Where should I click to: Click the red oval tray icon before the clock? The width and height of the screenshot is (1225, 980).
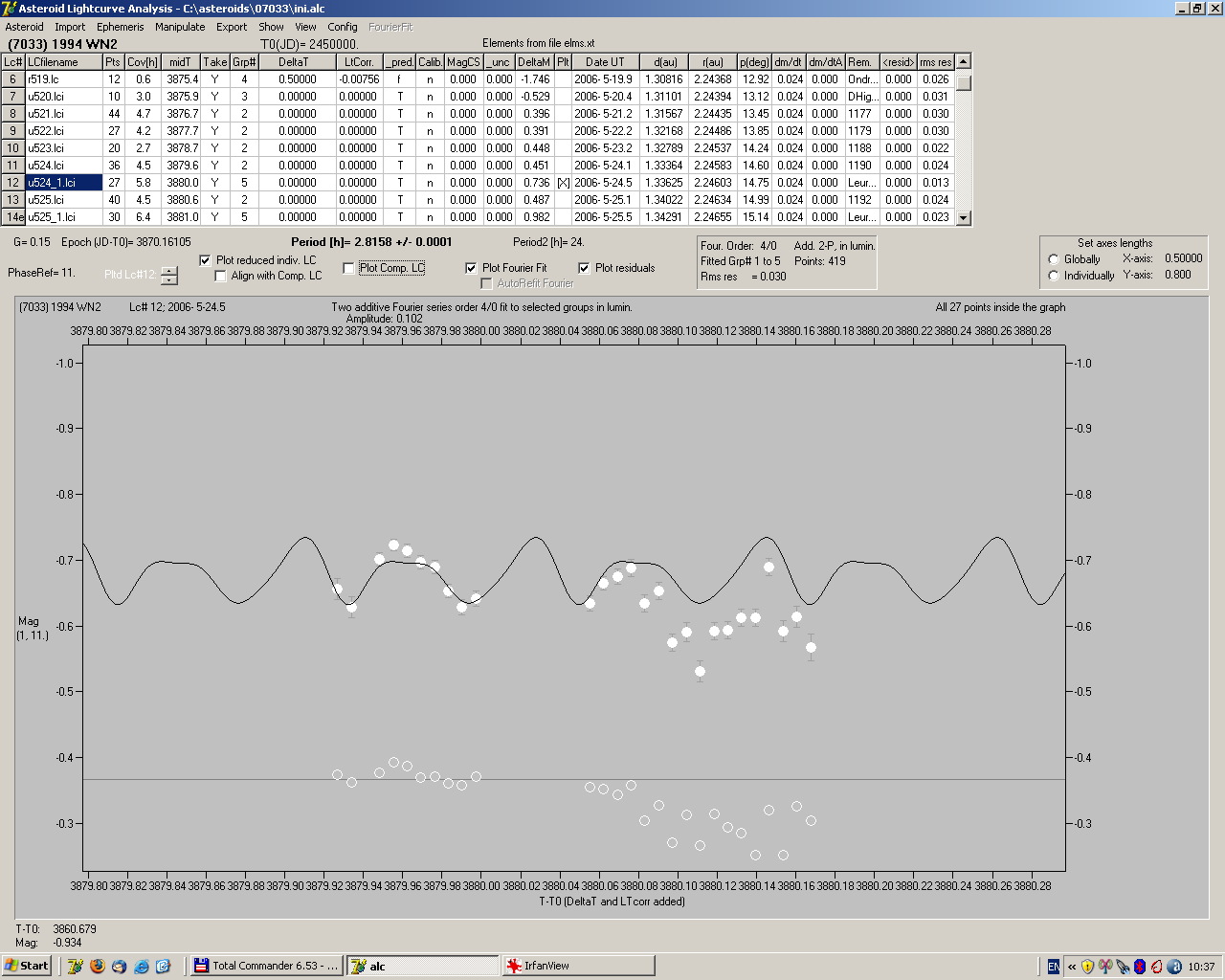pyautogui.click(x=1156, y=967)
